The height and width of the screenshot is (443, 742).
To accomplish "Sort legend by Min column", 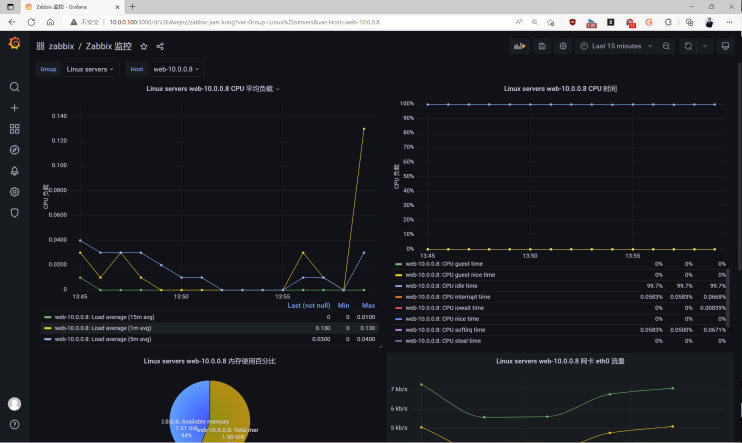I will (x=344, y=306).
